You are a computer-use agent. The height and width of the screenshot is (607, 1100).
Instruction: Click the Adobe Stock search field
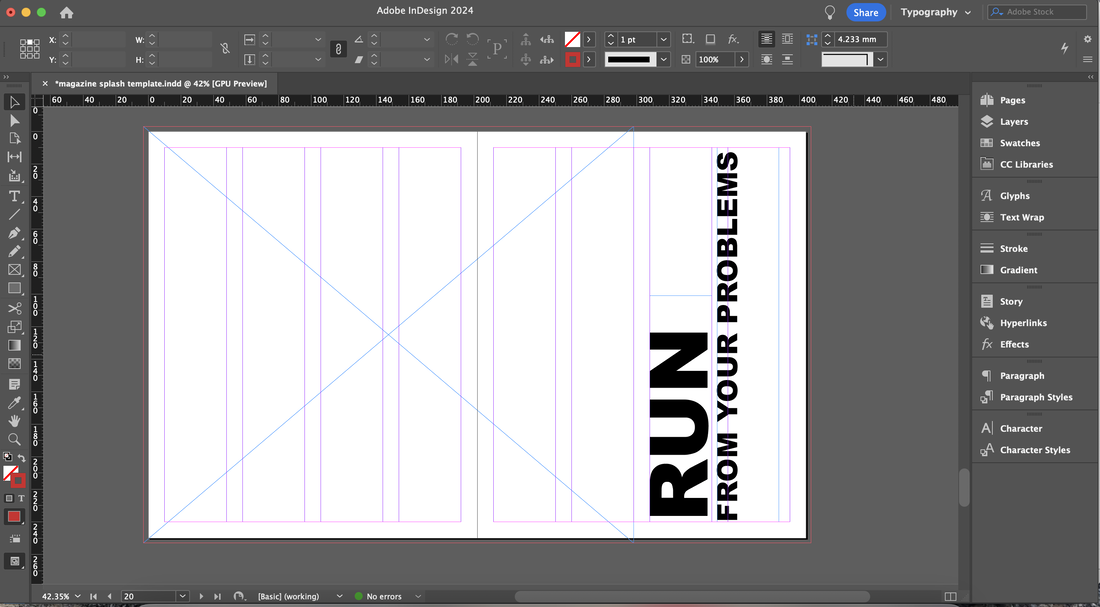1038,12
